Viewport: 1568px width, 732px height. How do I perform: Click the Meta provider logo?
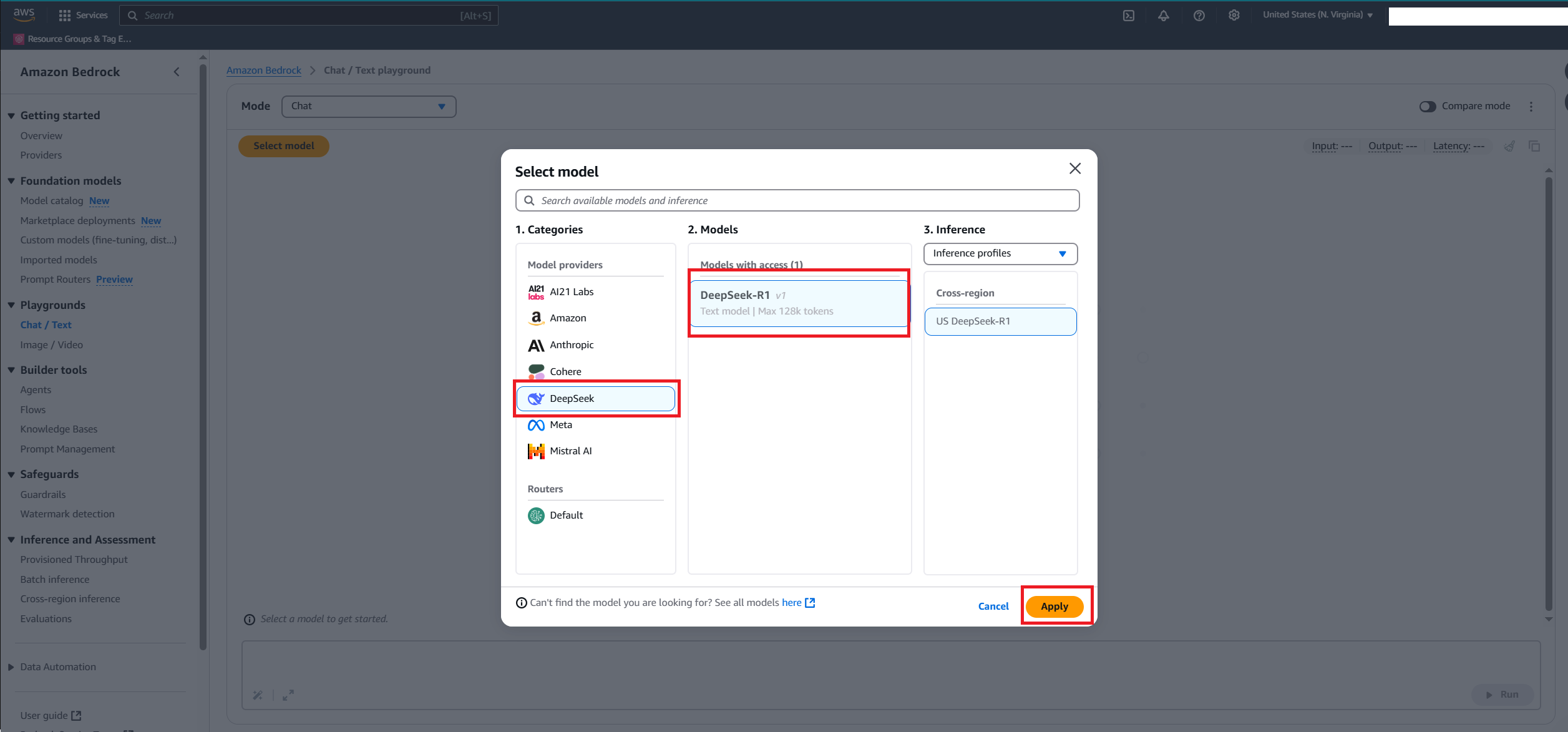(x=536, y=425)
